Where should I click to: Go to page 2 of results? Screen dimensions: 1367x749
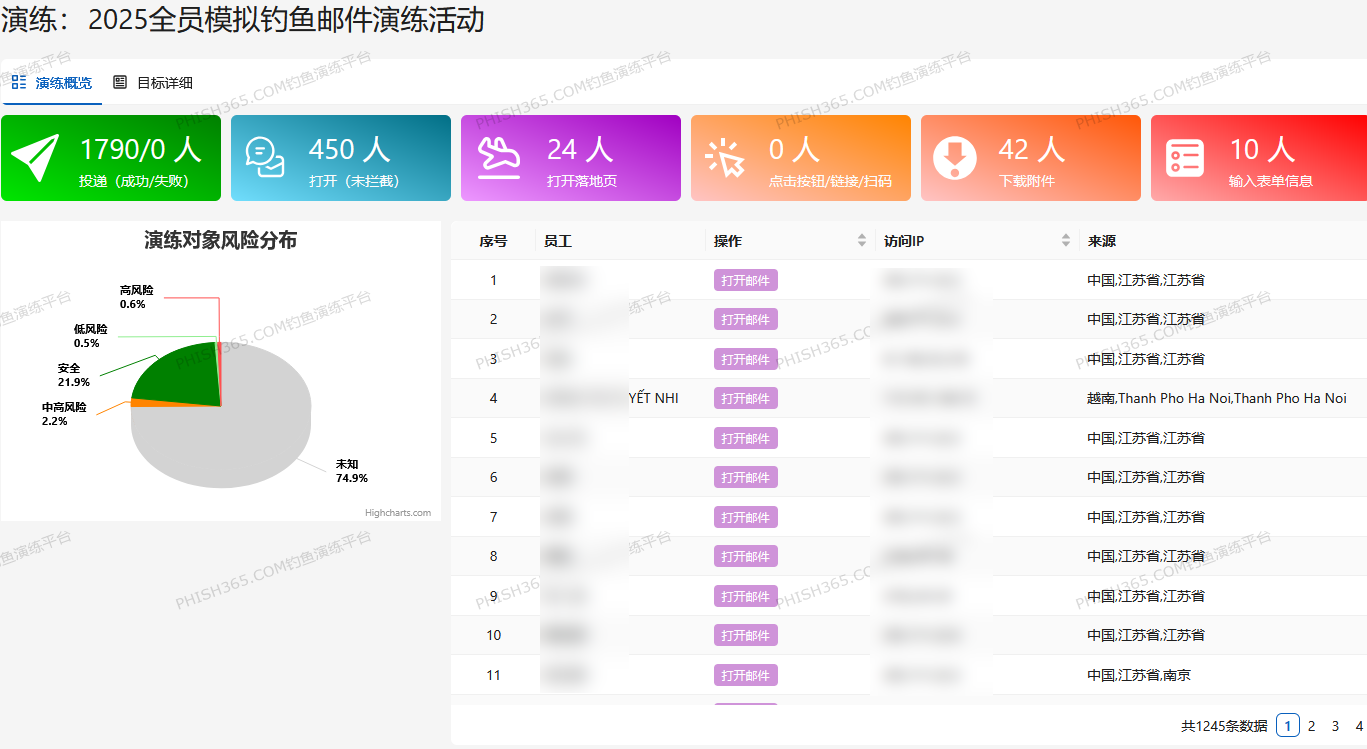1311,726
